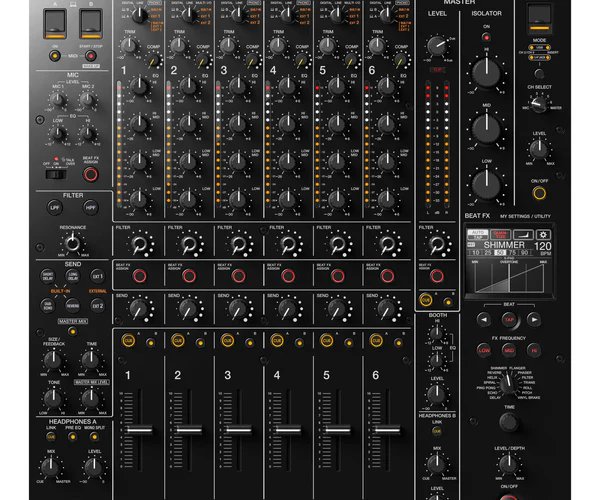600x500 pixels.
Task: Assign Beat FX to channel 2
Action: (189, 275)
